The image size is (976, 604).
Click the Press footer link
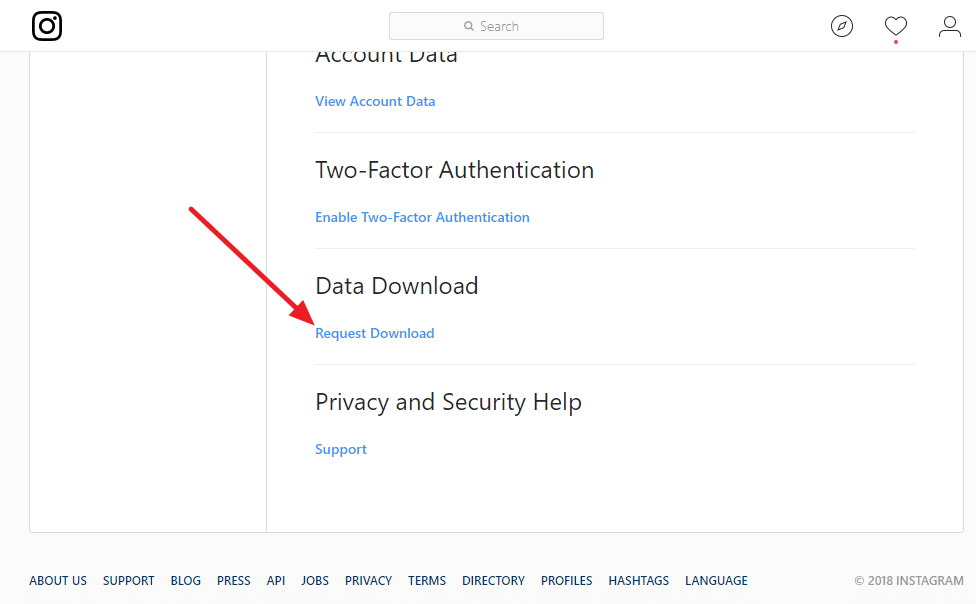pos(234,580)
